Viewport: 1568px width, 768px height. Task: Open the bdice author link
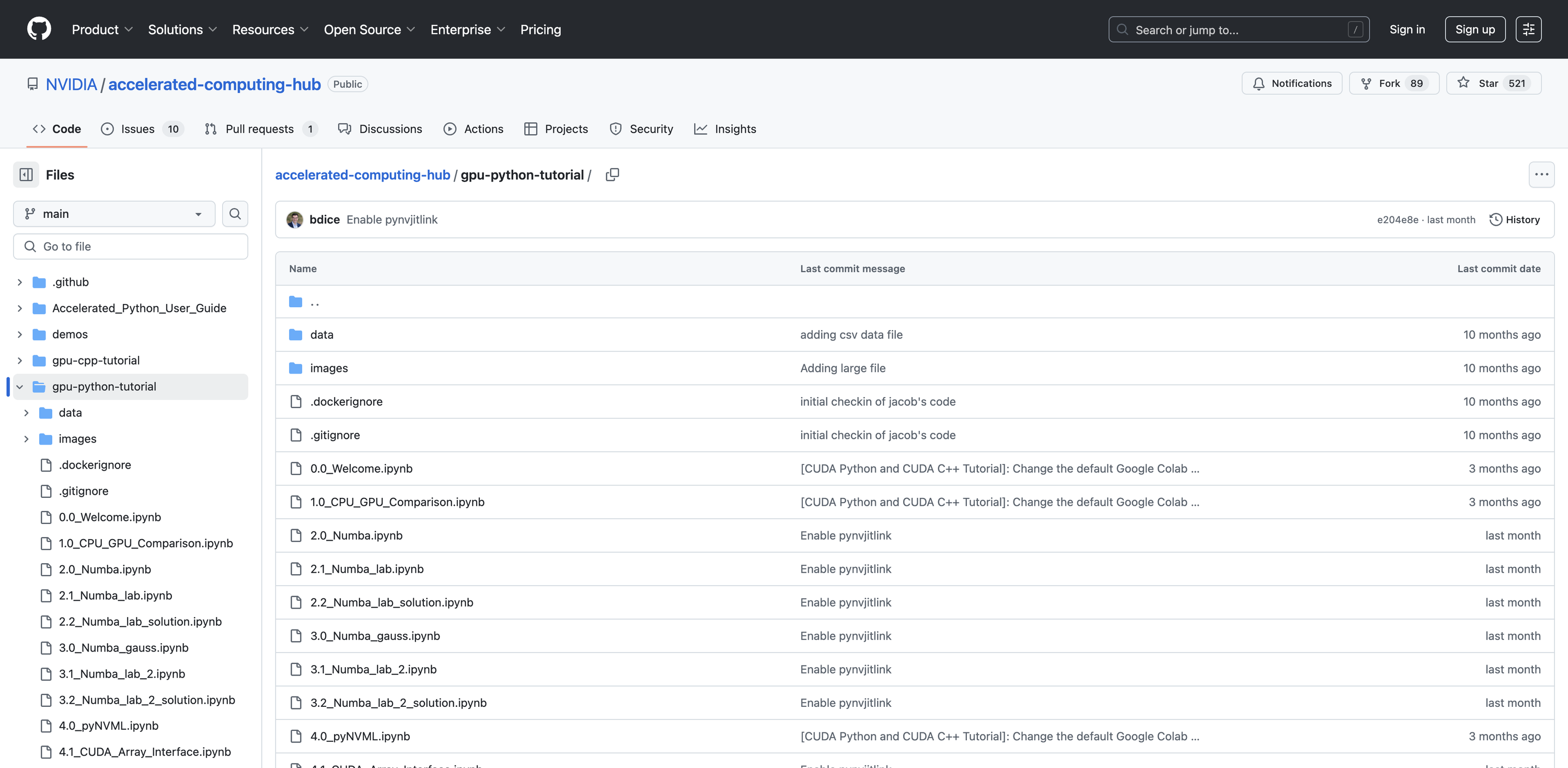click(x=325, y=219)
